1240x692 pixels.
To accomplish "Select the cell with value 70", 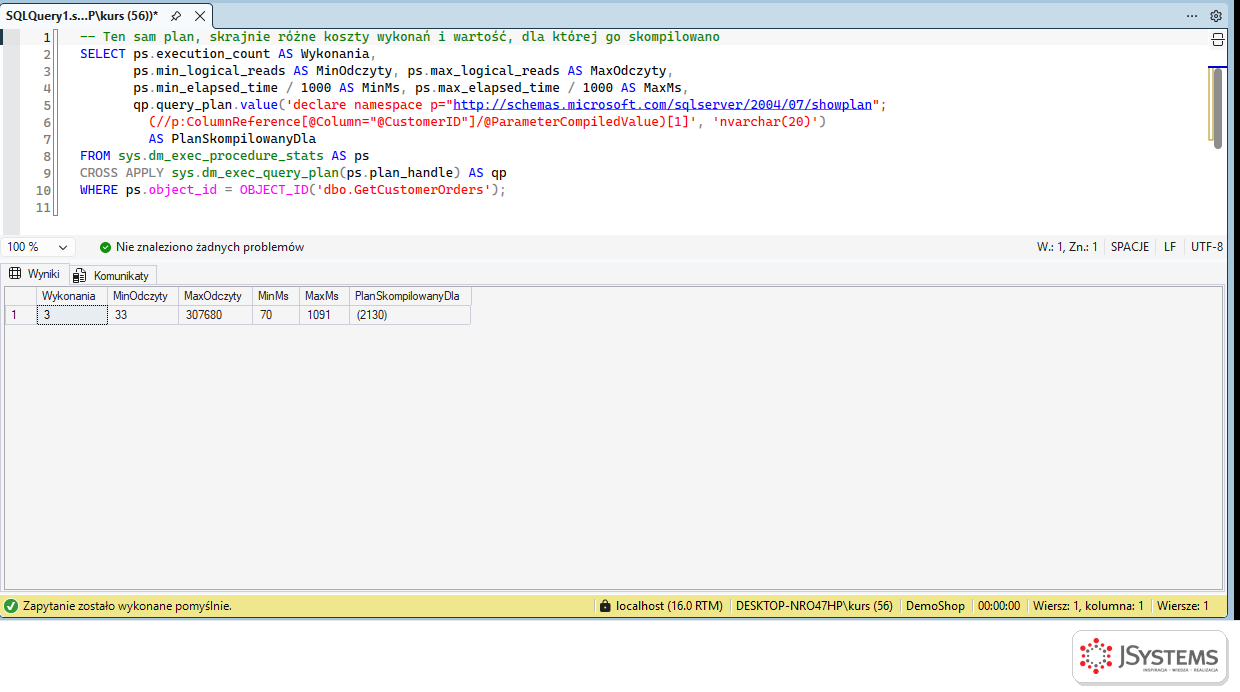I will click(277, 315).
